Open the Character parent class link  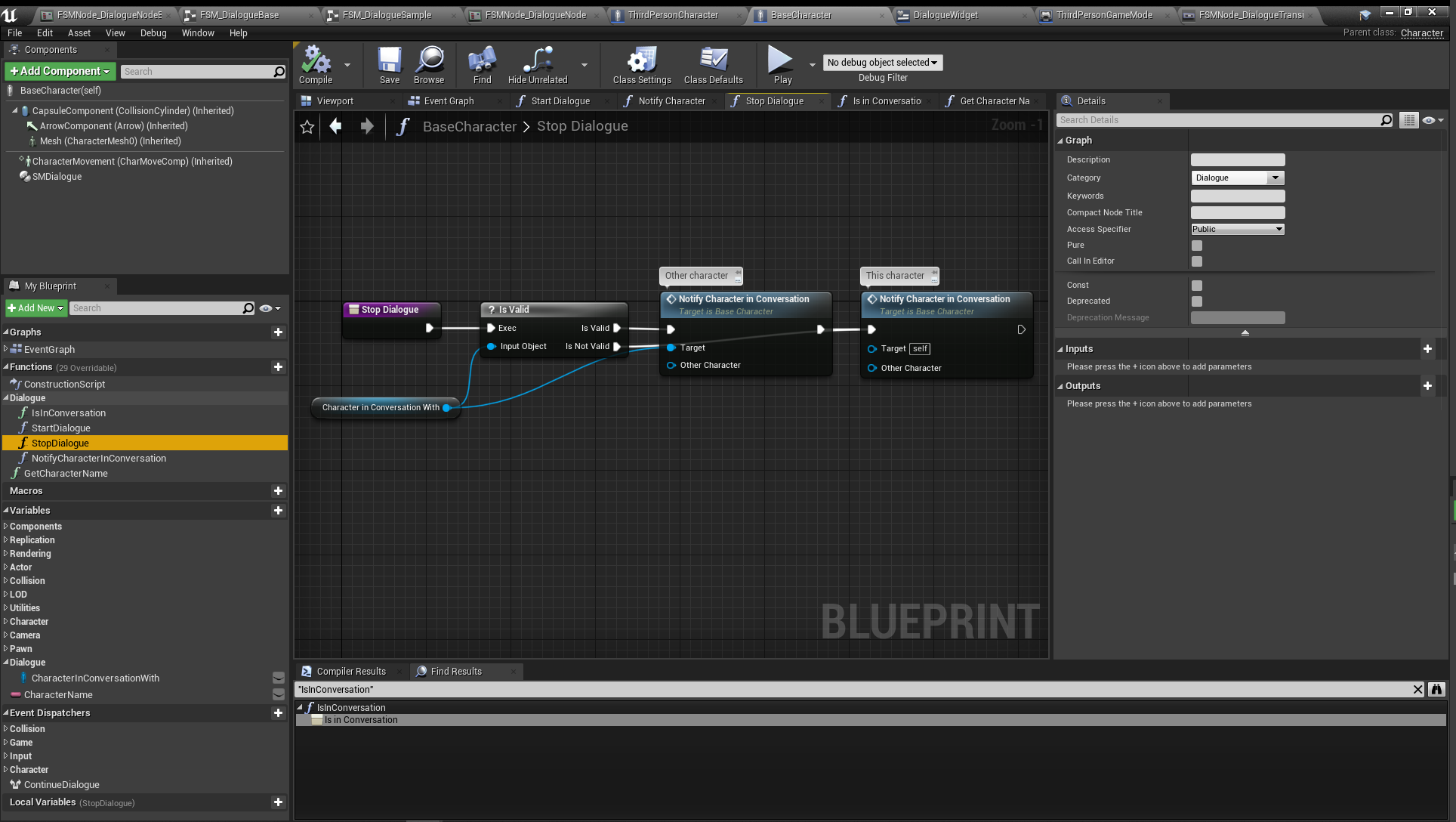pos(1421,33)
